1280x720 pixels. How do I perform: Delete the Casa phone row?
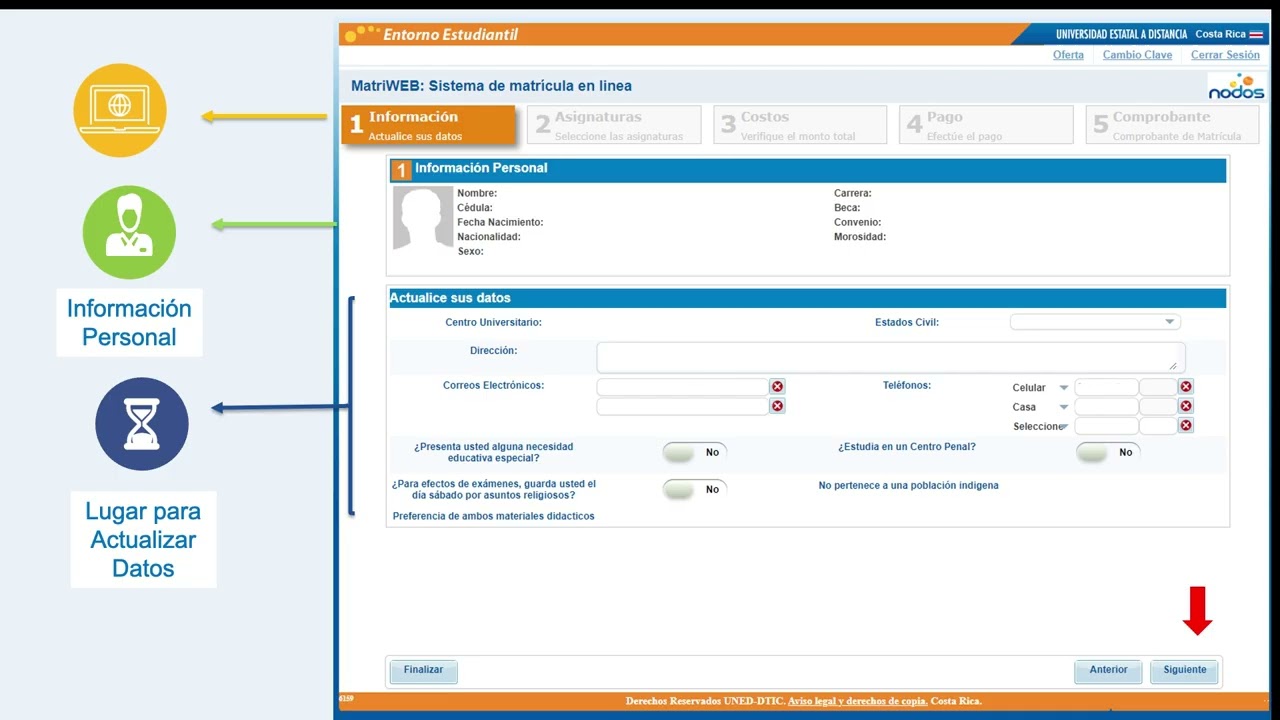[x=1186, y=406]
